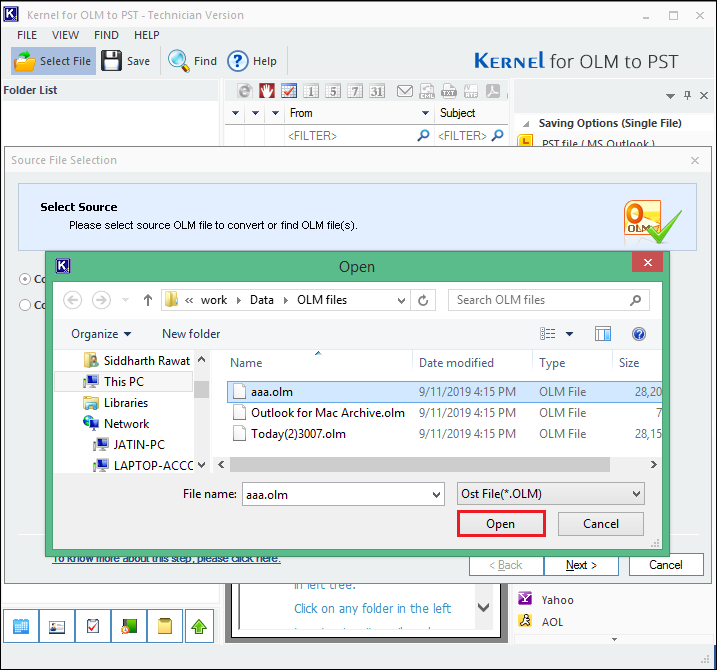
Task: Open the tasks clipboard icon at bottom
Action: [93, 626]
